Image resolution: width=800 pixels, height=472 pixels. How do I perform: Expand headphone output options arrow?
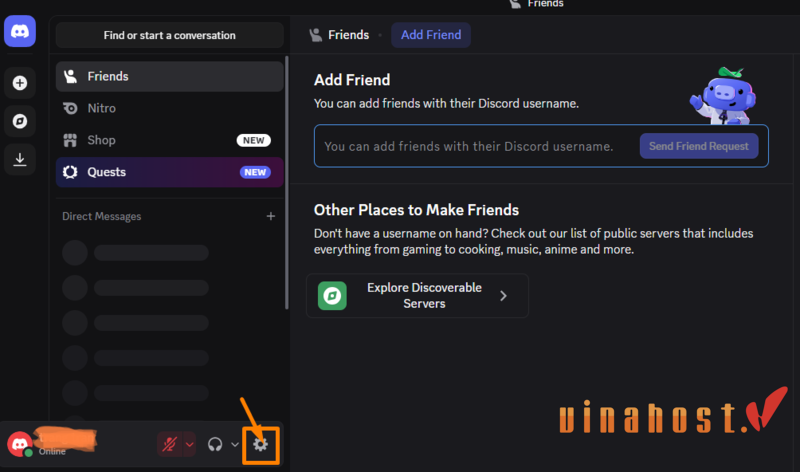(235, 444)
